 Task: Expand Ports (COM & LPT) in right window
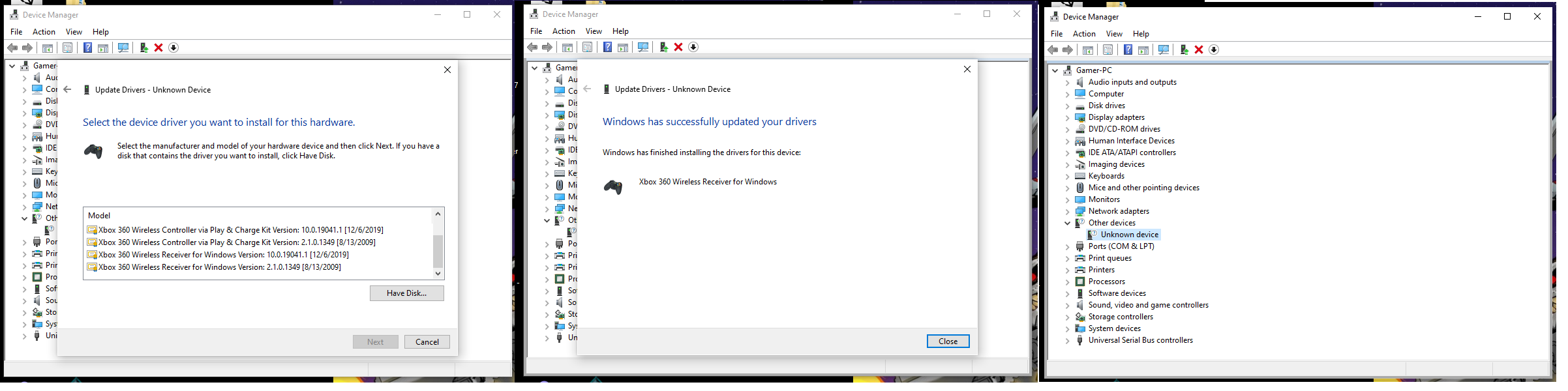1068,246
